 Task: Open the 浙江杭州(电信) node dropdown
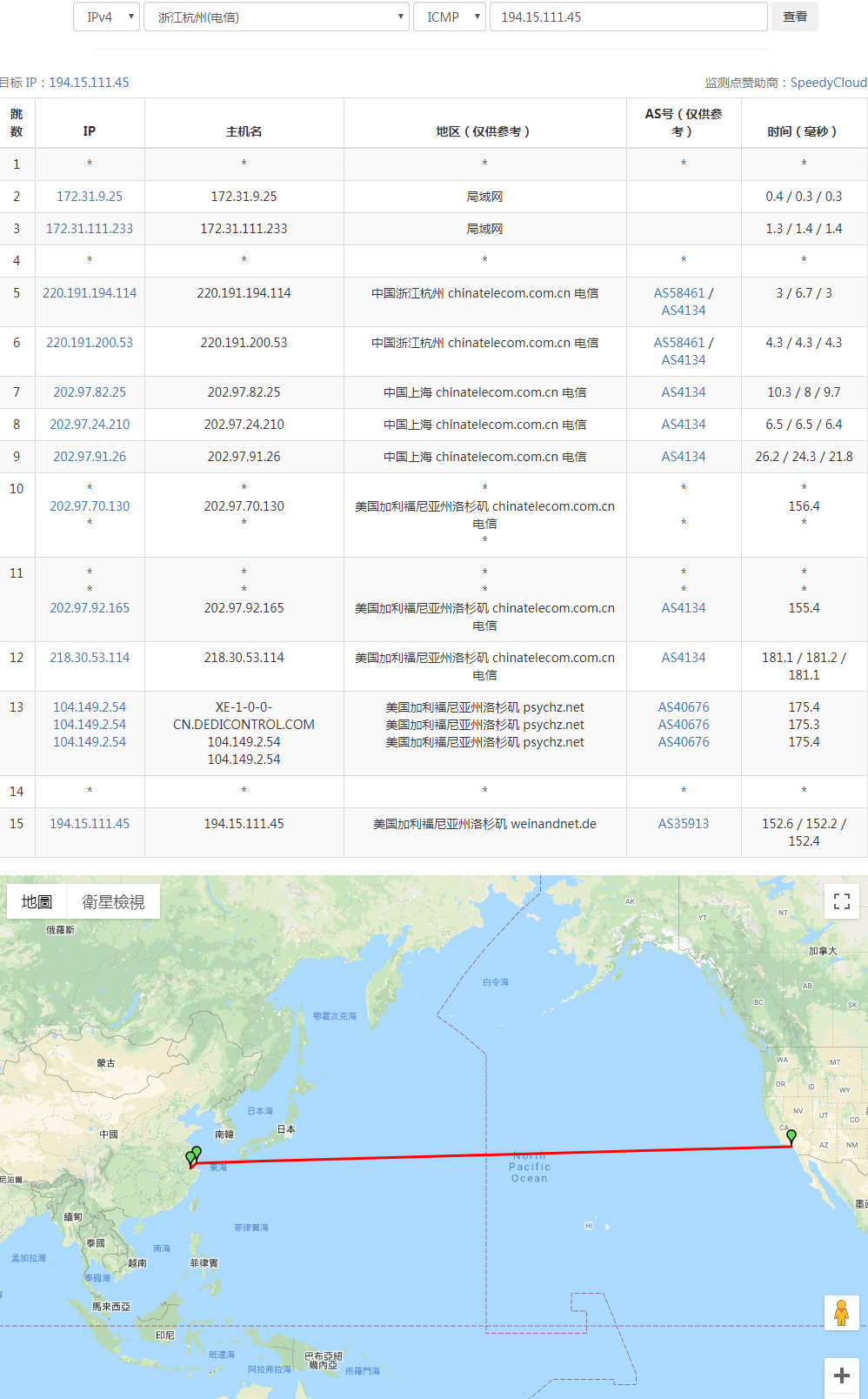point(277,17)
